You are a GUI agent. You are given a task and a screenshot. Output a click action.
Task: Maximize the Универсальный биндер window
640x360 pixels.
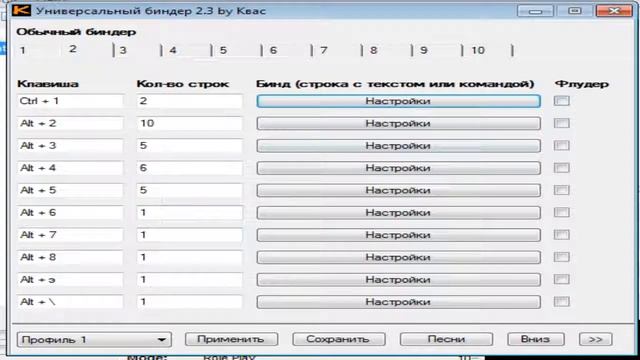click(575, 11)
